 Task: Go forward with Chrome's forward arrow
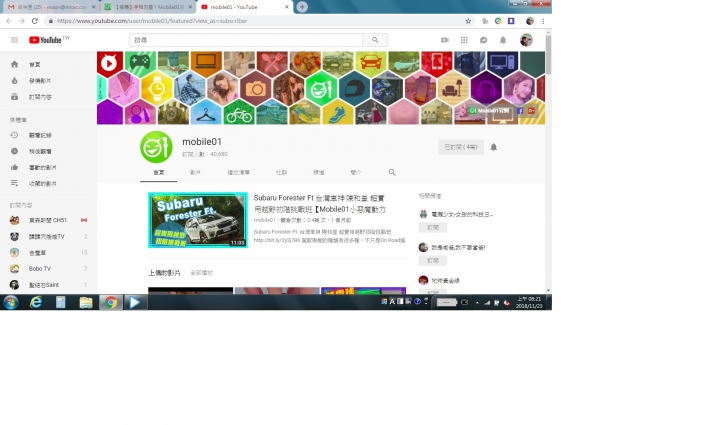click(x=22, y=21)
